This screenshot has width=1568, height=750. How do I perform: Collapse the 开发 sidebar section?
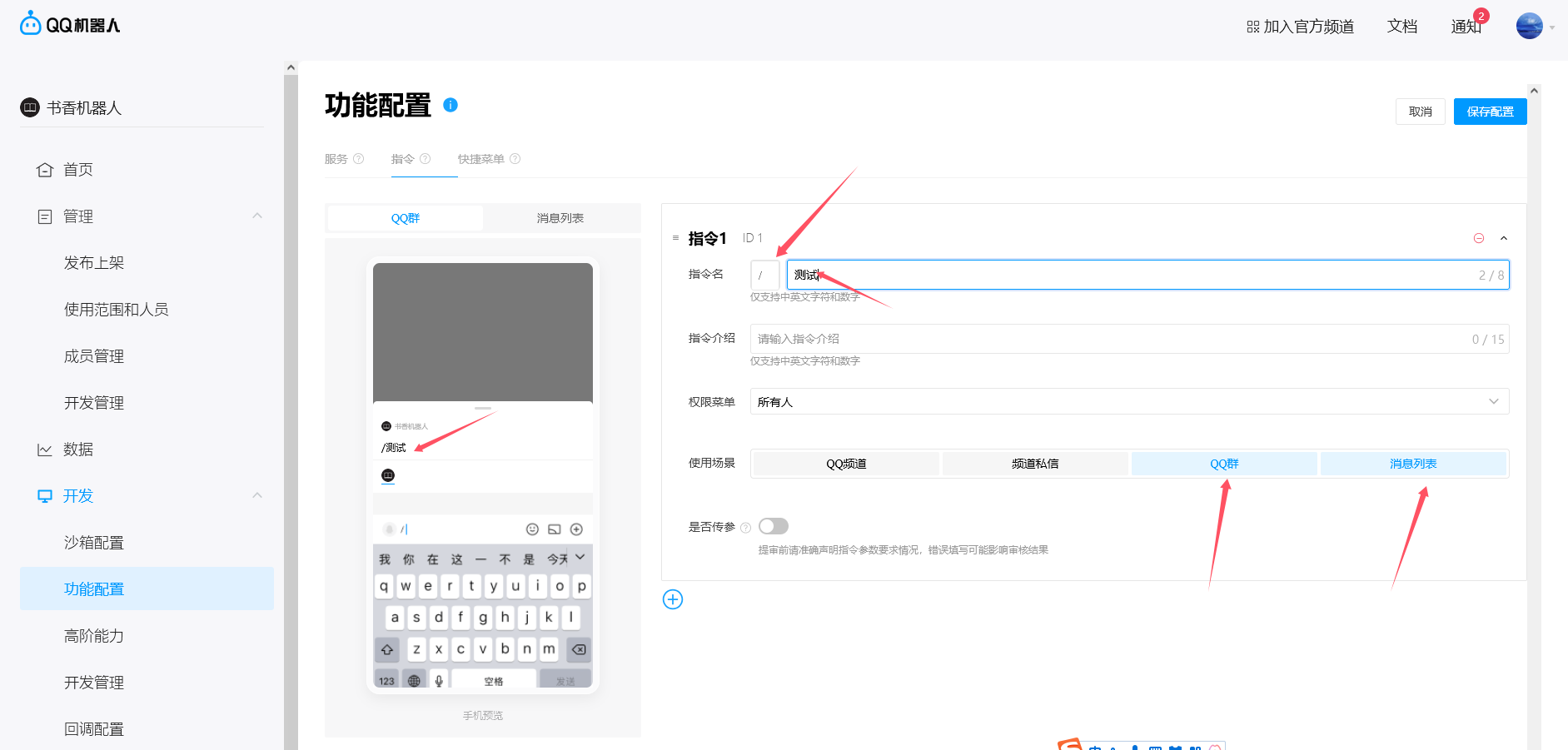(257, 495)
